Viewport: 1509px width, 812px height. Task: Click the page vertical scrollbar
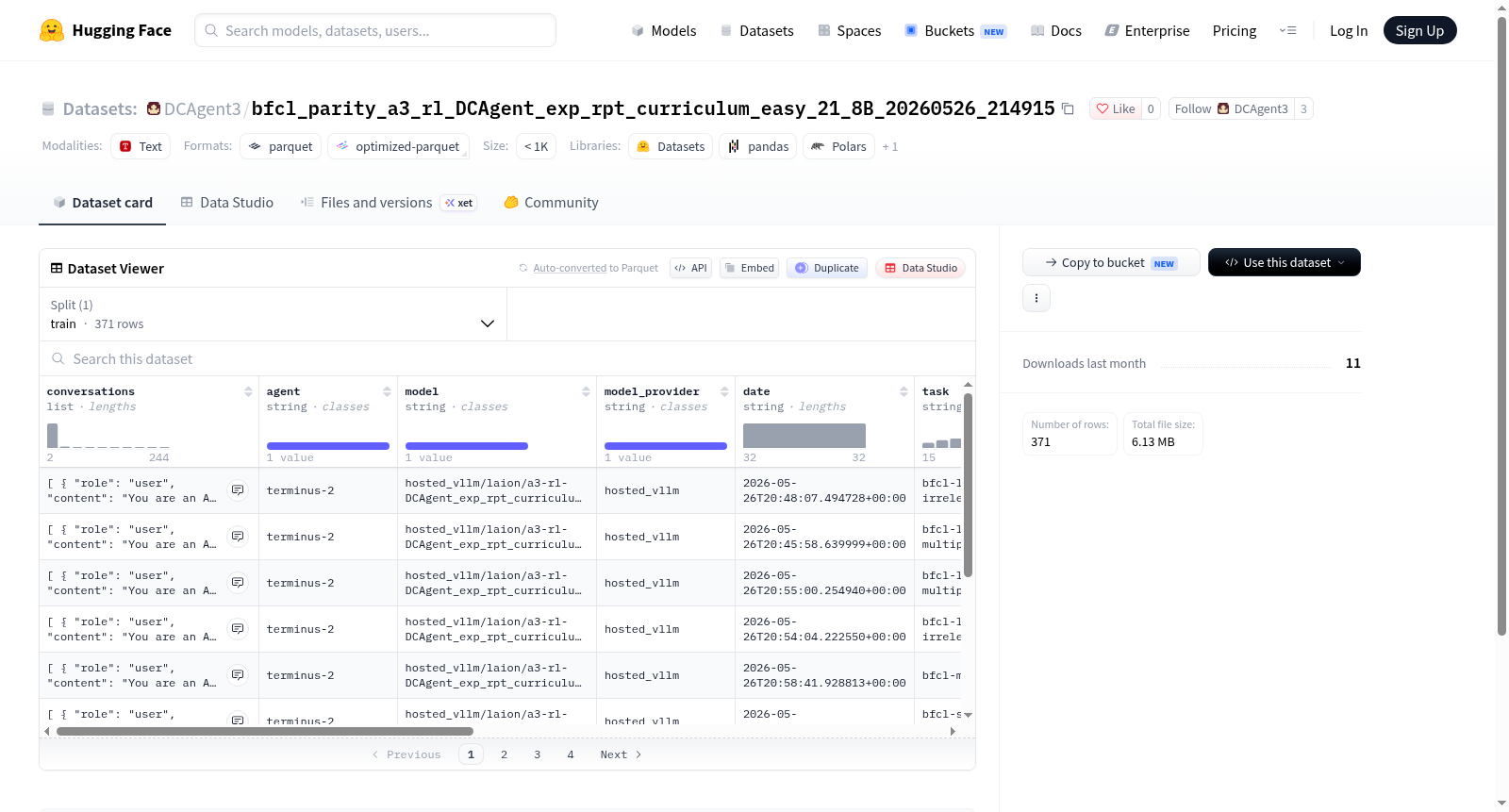1501,325
